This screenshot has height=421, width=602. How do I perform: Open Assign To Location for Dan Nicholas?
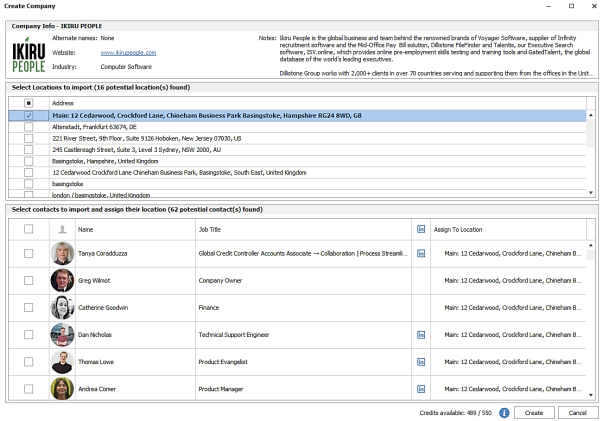coord(508,335)
